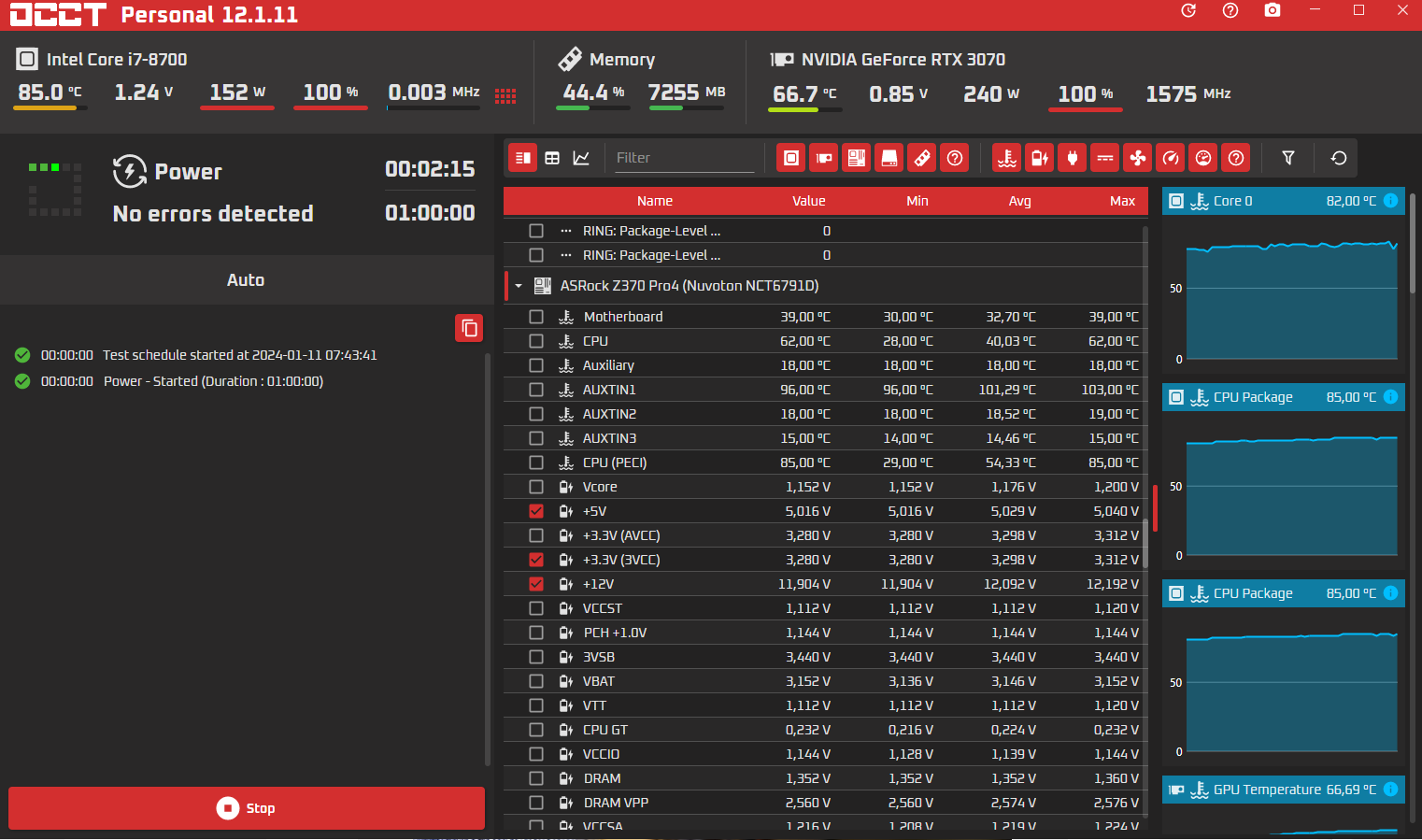This screenshot has height=840, width=1422.
Task: Click the elapsed time 00:02:15
Action: coord(430,169)
